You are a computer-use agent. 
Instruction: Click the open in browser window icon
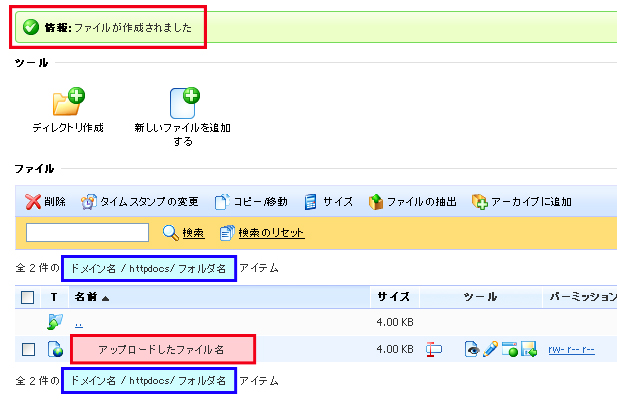pyautogui.click(x=510, y=349)
